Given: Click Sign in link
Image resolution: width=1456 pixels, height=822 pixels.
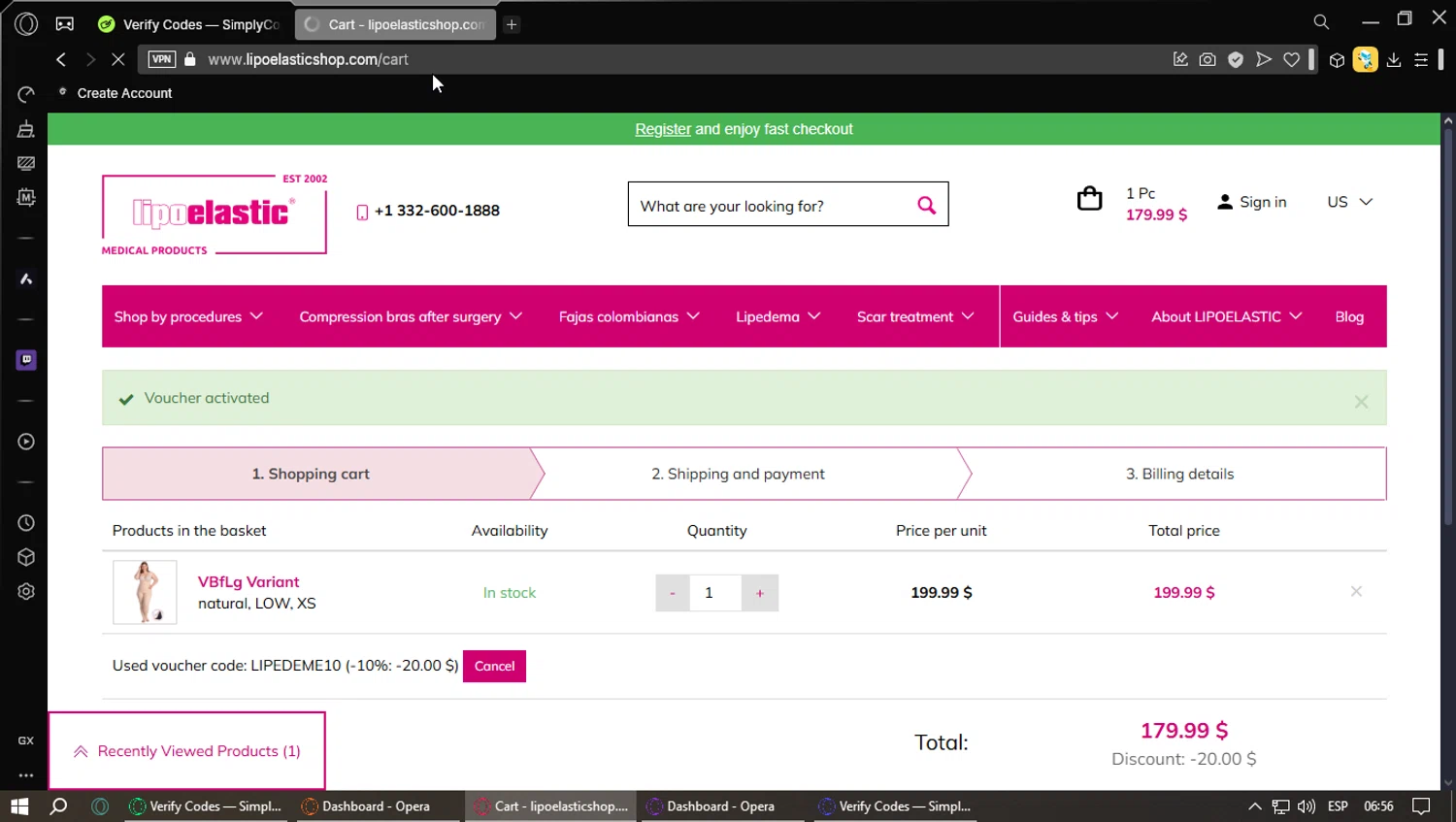Looking at the screenshot, I should coord(1263,202).
